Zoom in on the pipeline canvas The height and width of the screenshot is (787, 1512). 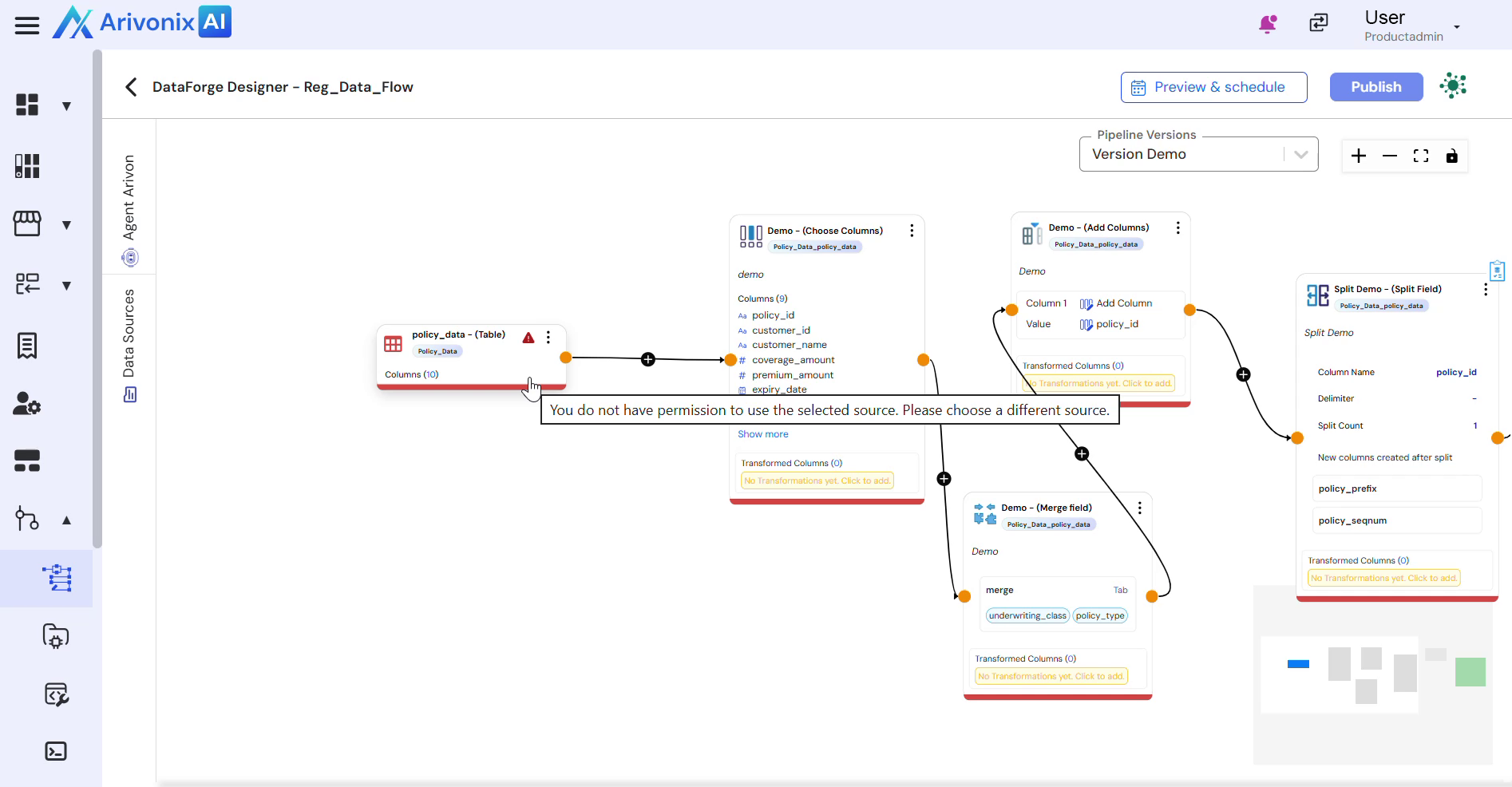point(1359,156)
